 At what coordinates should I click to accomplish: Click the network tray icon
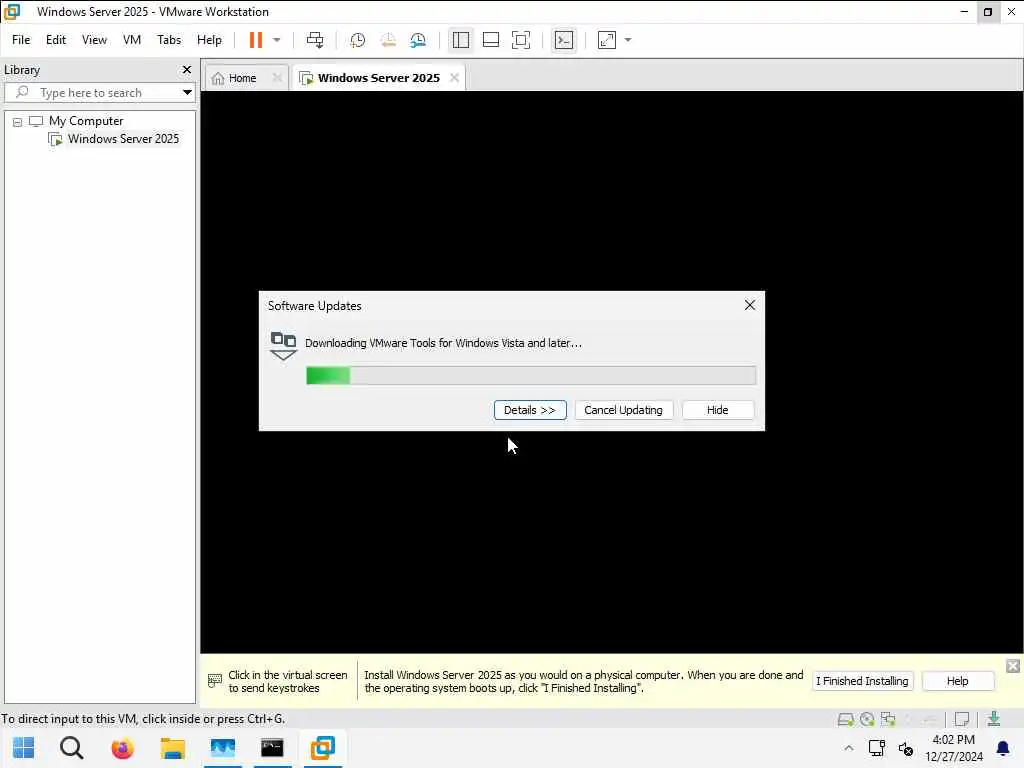tap(876, 748)
